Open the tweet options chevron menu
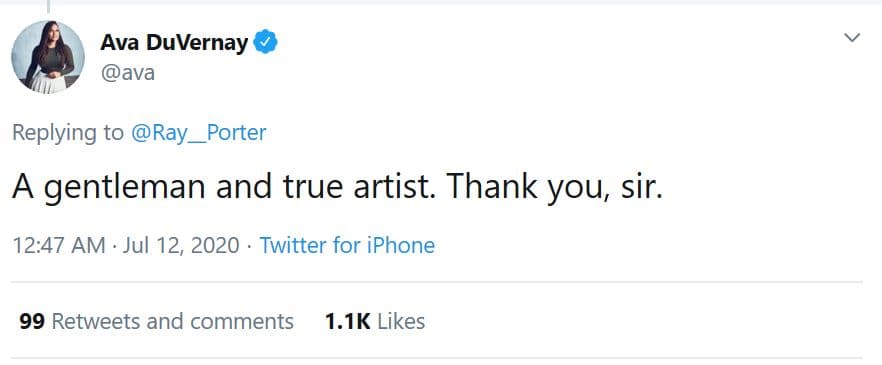Viewport: 882px width, 365px height. click(x=852, y=38)
